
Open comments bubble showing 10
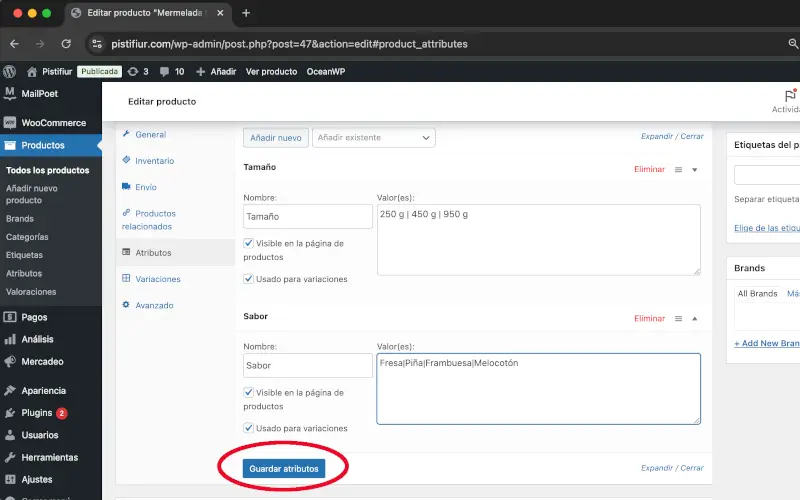[171, 71]
